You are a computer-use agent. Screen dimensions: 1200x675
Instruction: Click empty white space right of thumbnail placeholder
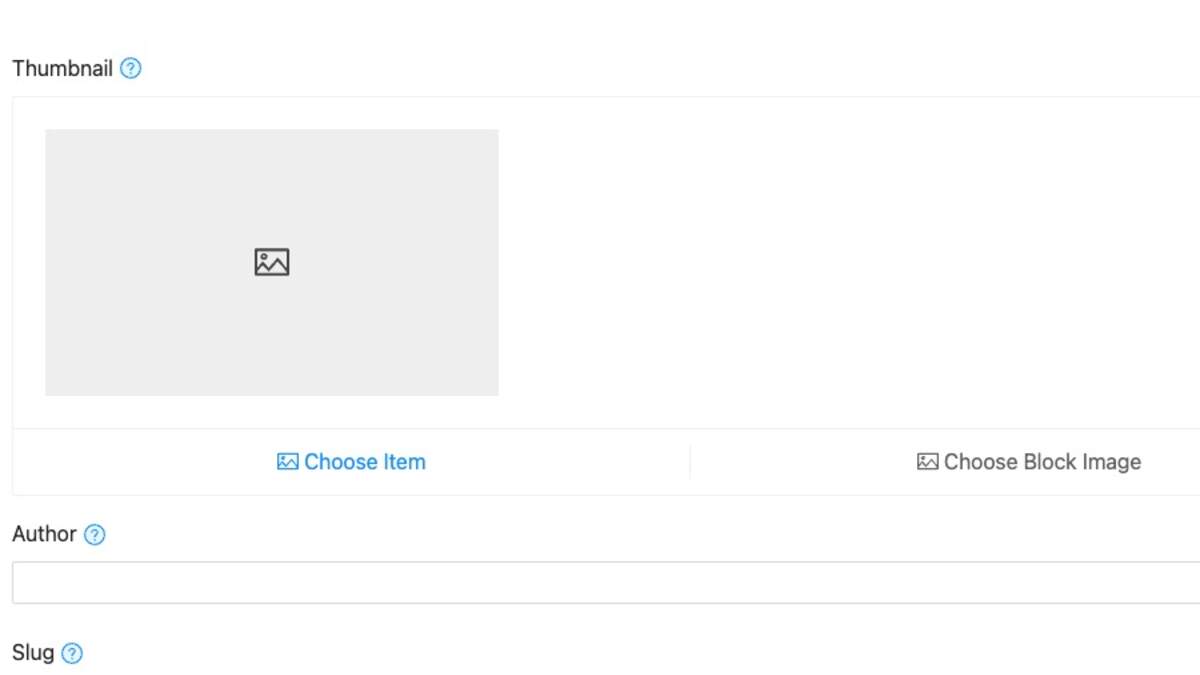click(x=850, y=262)
